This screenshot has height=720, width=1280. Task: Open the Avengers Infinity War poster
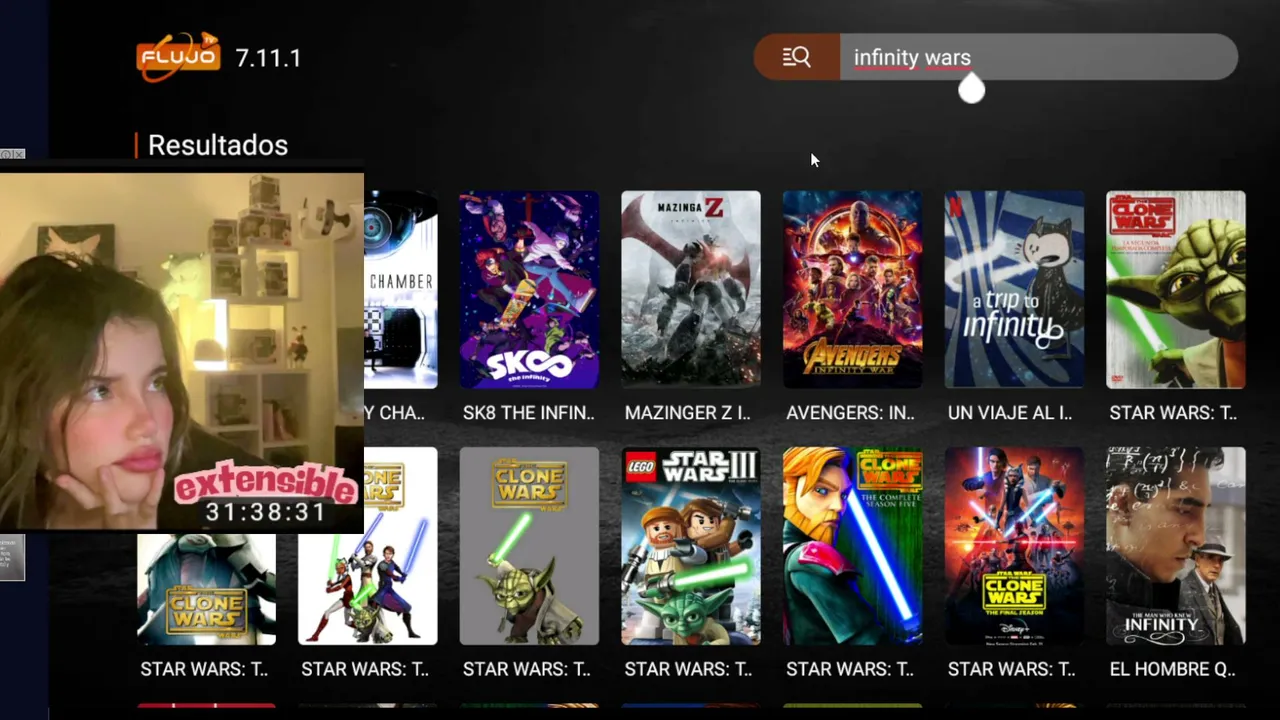tap(853, 289)
